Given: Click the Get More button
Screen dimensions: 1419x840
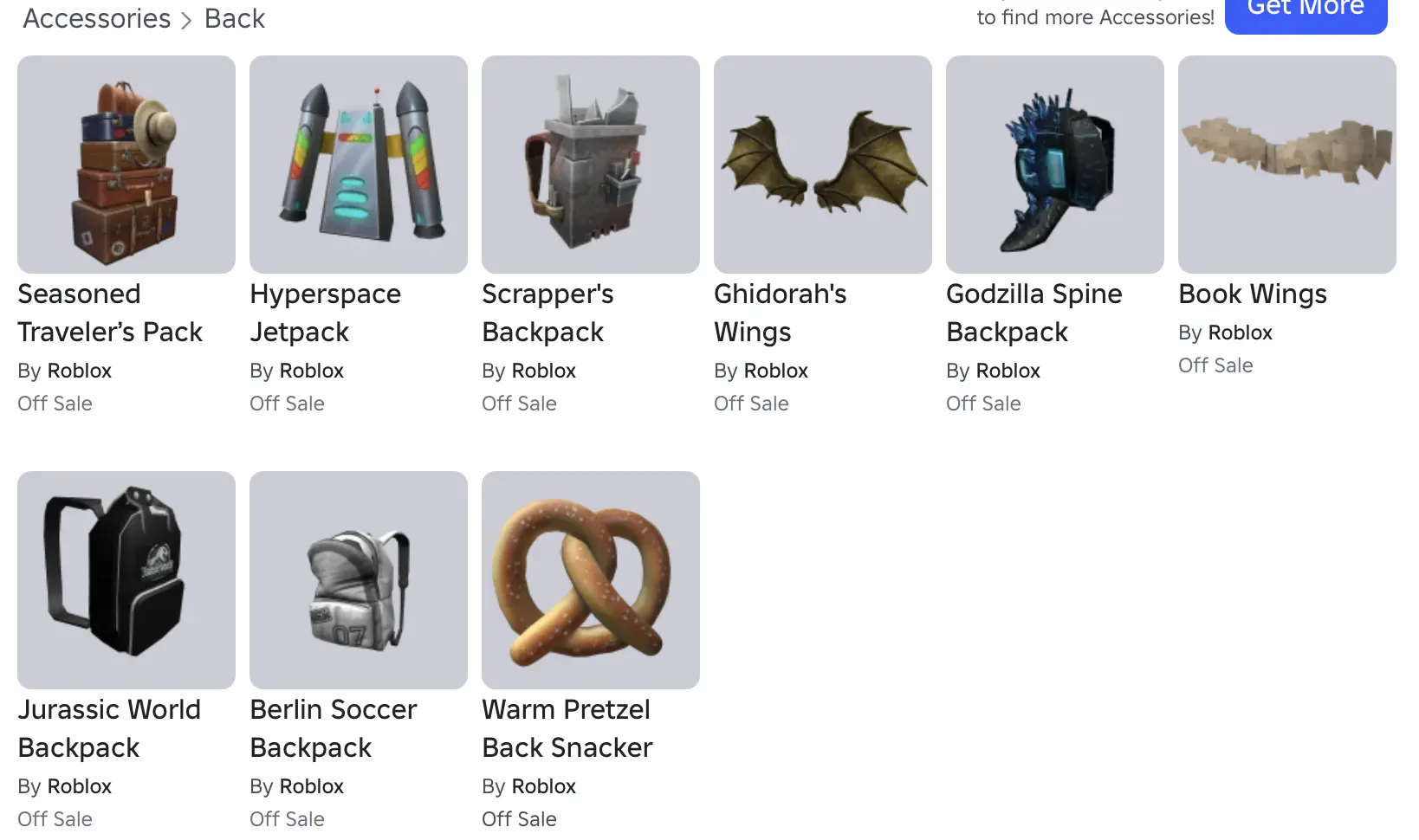Looking at the screenshot, I should pyautogui.click(x=1306, y=10).
